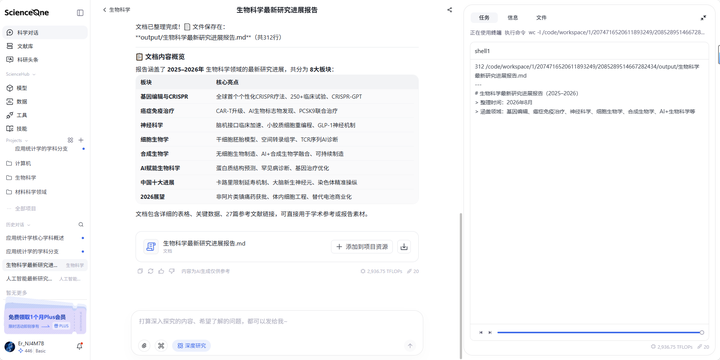
Task: Open the 生物科学最新研究进展报告.md file card
Action: (277, 247)
